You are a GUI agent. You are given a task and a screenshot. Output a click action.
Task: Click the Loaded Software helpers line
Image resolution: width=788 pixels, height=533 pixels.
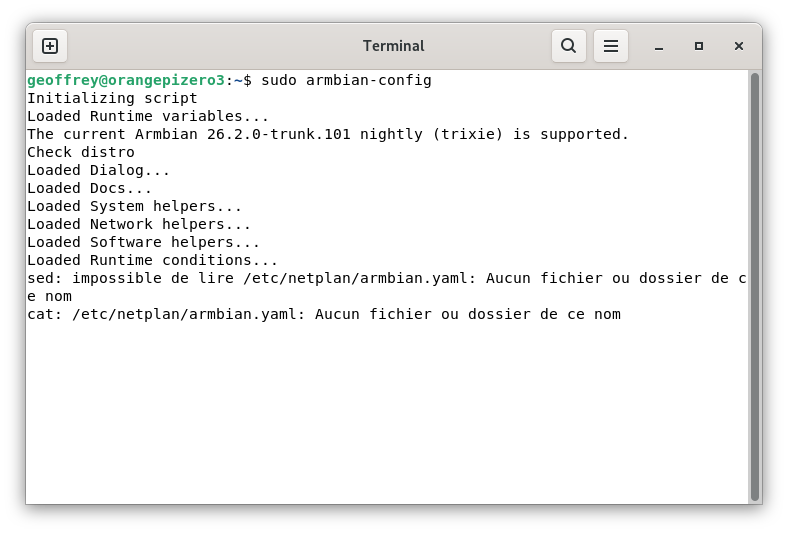(144, 242)
